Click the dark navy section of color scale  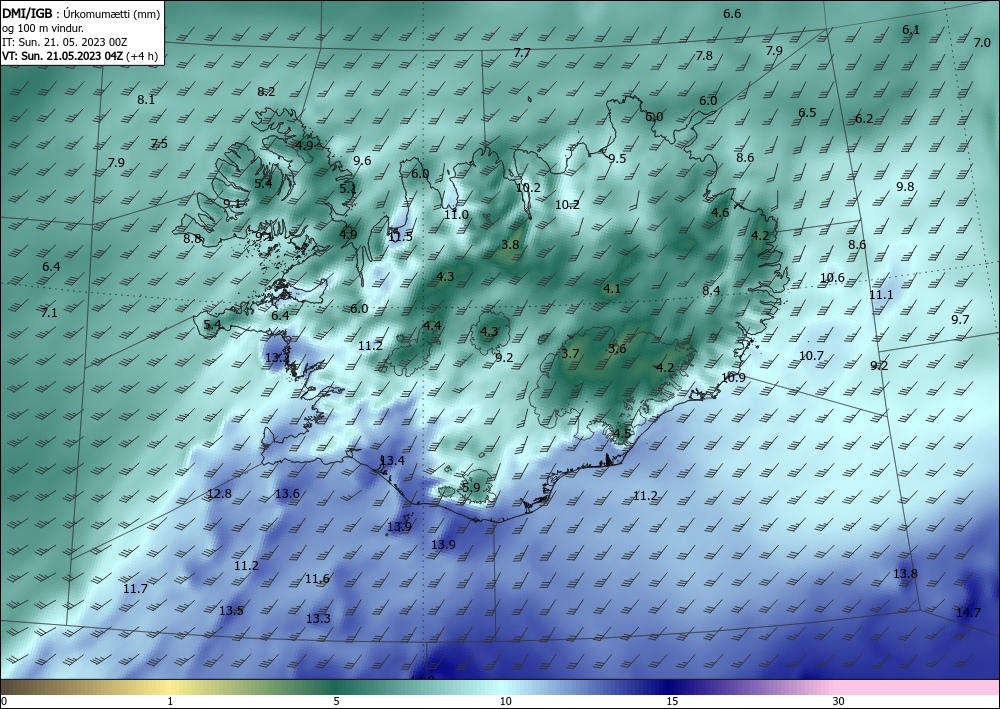pos(670,687)
